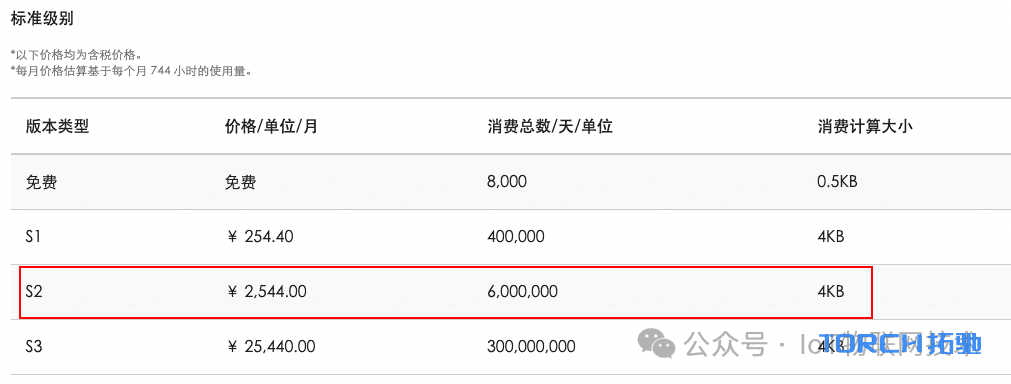
Task: Click the 0.5KB size cell
Action: tap(837, 182)
